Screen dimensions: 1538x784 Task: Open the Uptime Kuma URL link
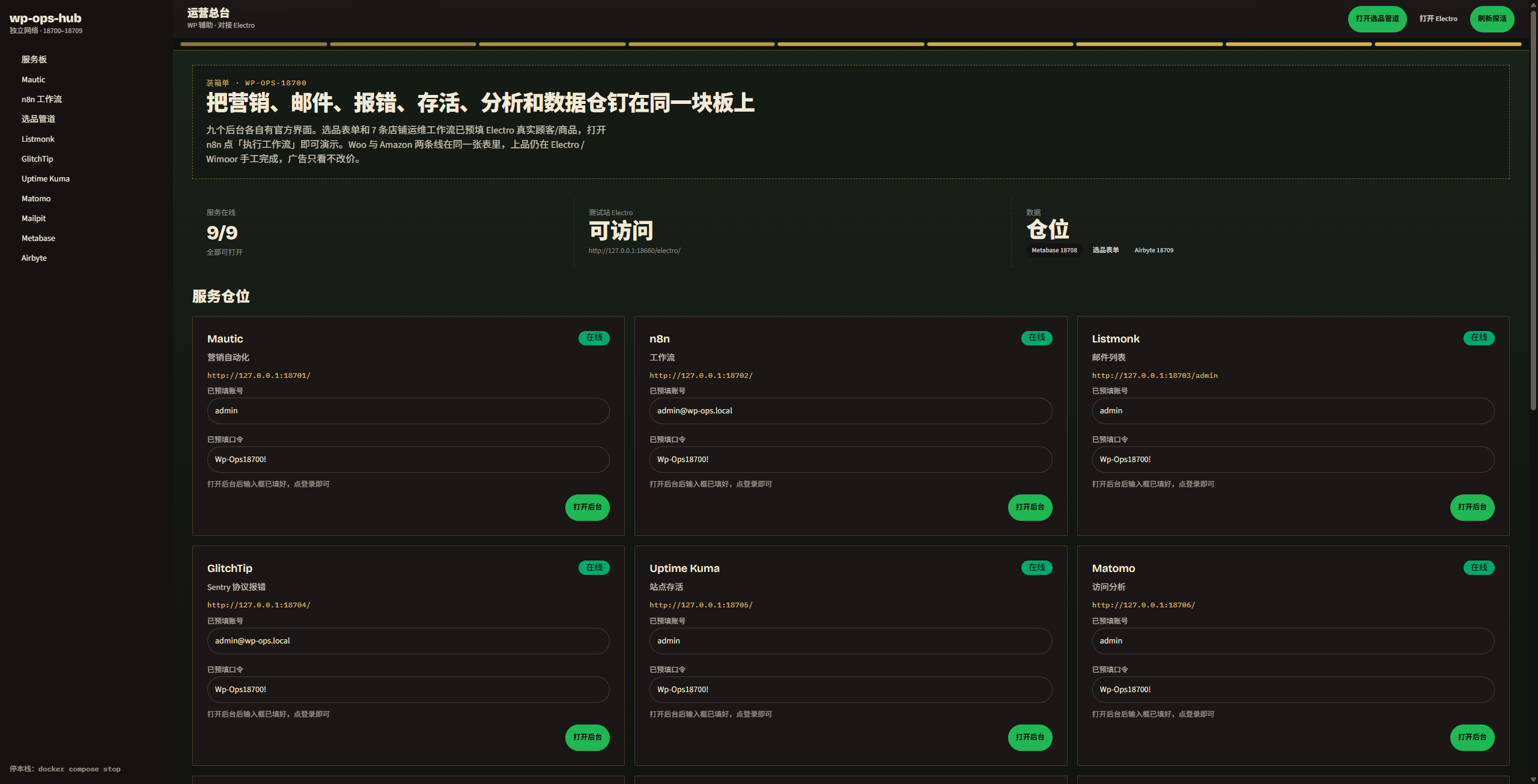(x=701, y=605)
